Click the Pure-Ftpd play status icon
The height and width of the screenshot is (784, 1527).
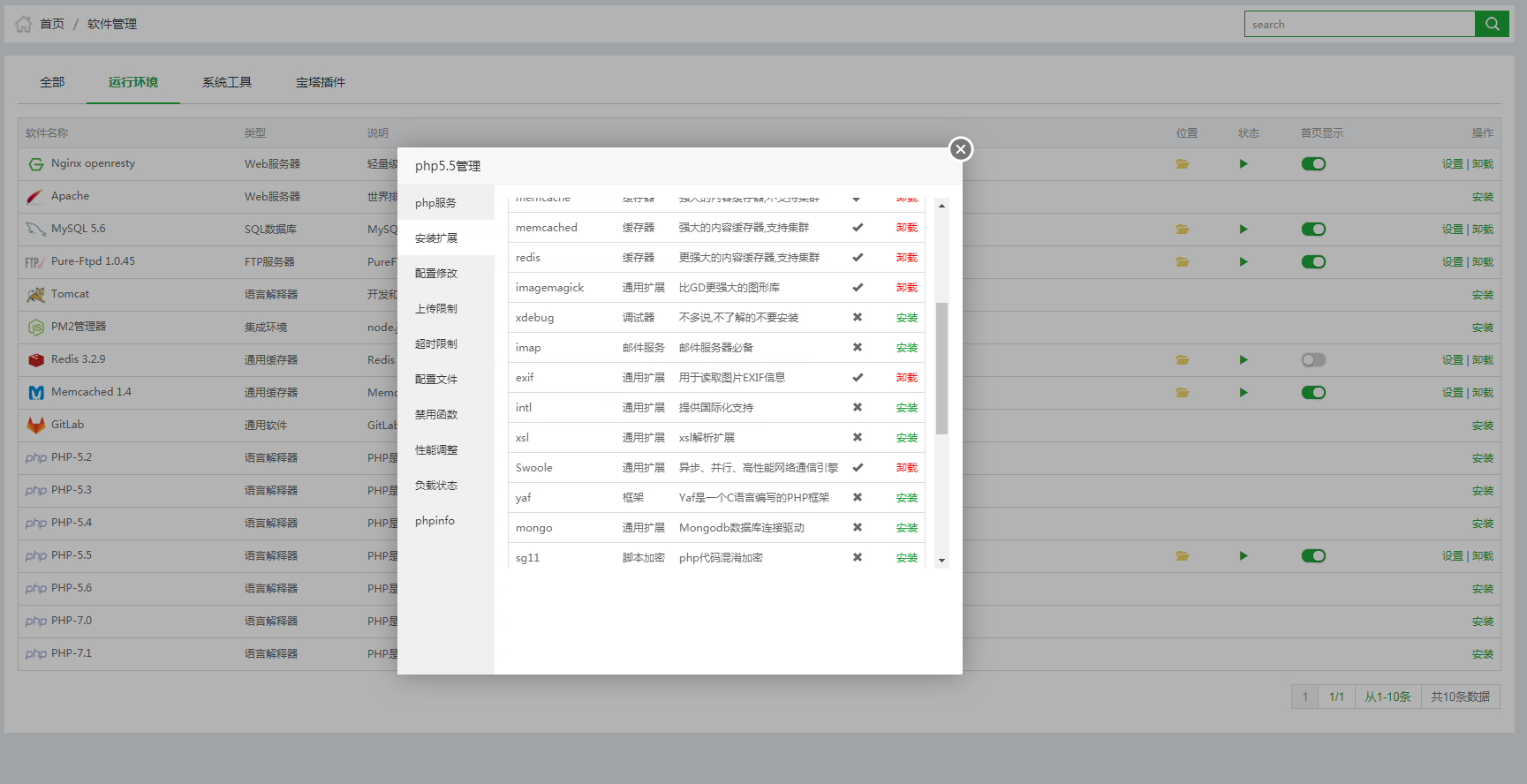1244,262
